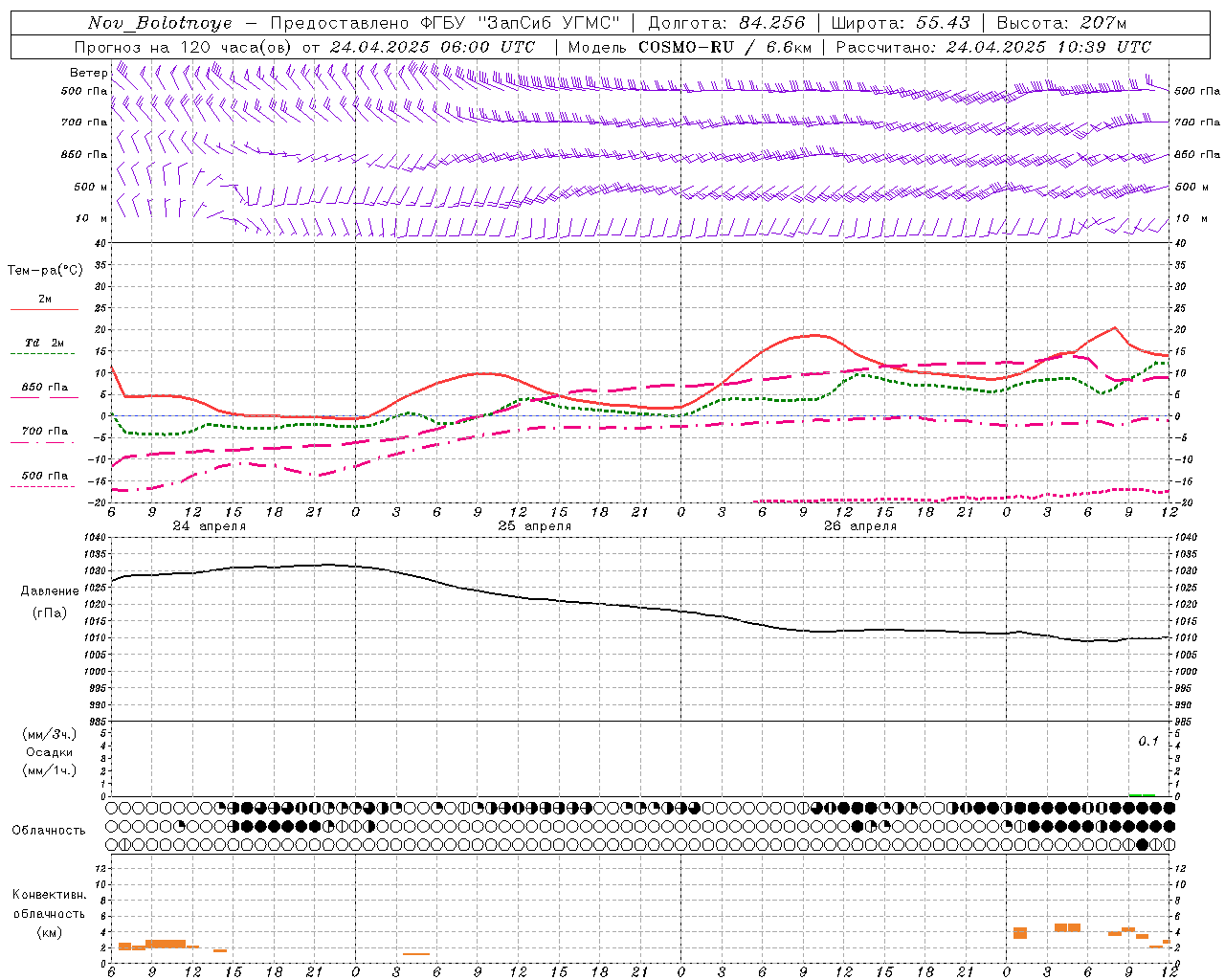The height and width of the screenshot is (980, 1225).
Task: Select the provider text ФГБУ "ЗапСиб УГМС"
Action: click(519, 23)
